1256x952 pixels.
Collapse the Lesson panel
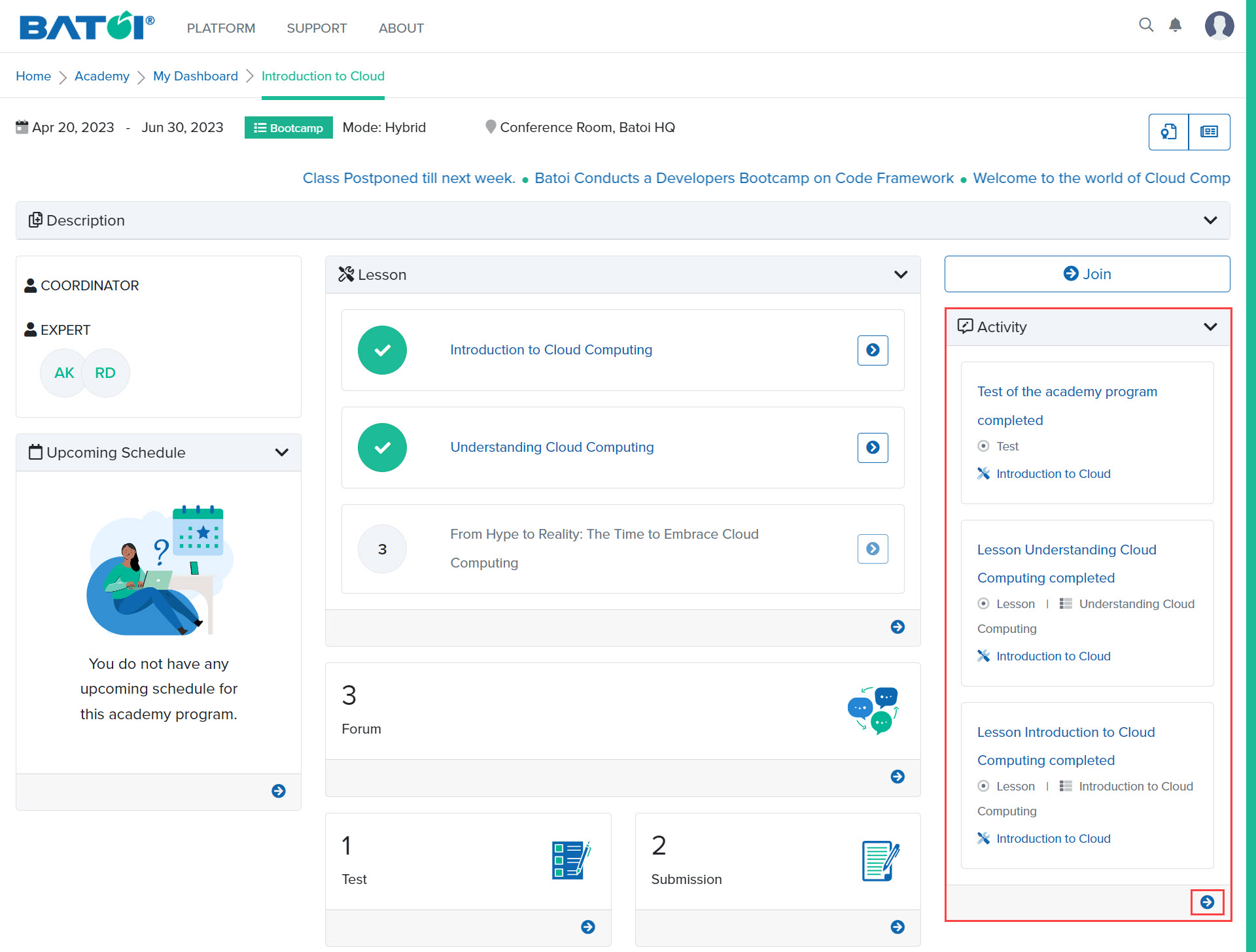(x=901, y=275)
